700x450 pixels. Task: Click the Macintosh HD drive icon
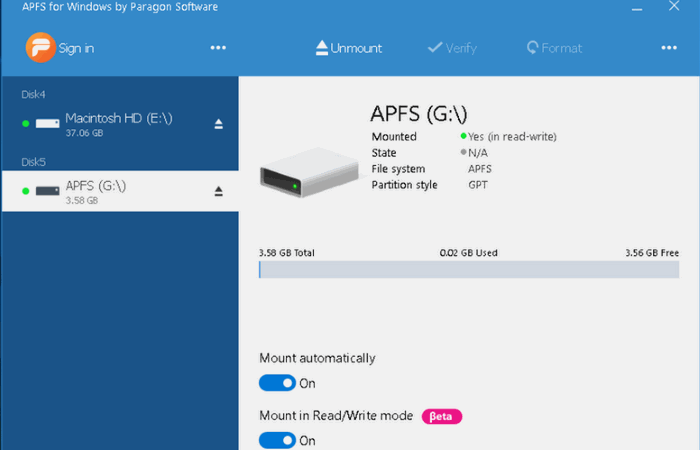point(47,123)
